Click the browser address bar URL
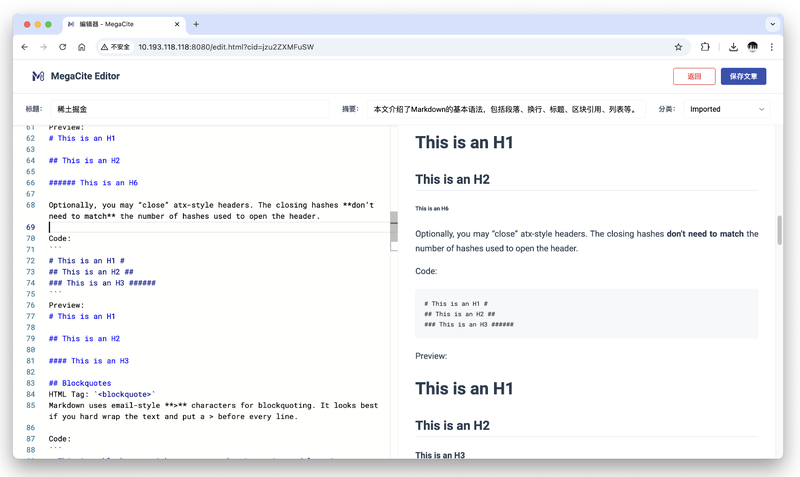This screenshot has width=800, height=477. point(226,47)
